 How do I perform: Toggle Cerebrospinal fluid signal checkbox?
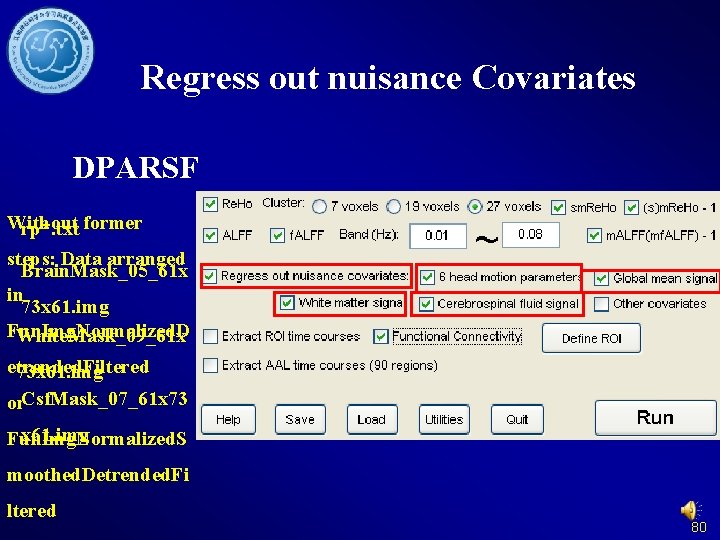(x=426, y=304)
